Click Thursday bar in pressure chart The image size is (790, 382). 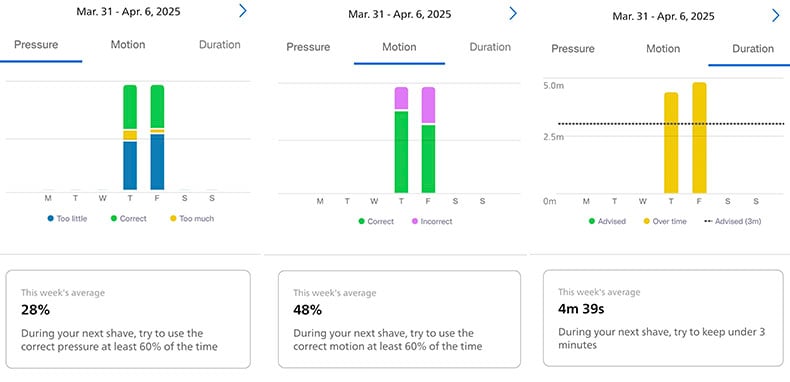tap(130, 138)
